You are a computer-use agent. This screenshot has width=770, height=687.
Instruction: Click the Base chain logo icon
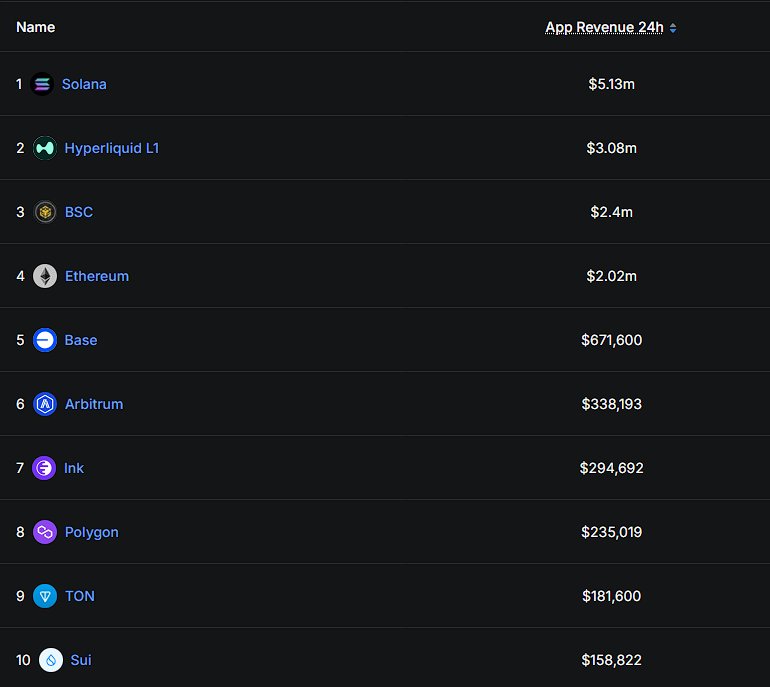[x=45, y=340]
